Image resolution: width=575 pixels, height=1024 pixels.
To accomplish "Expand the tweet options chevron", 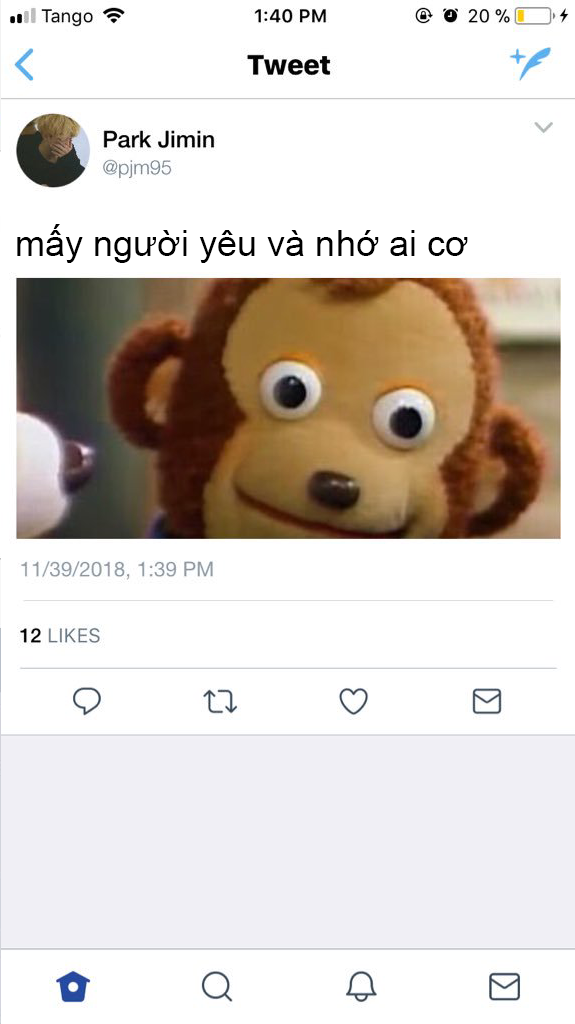I will [x=544, y=127].
